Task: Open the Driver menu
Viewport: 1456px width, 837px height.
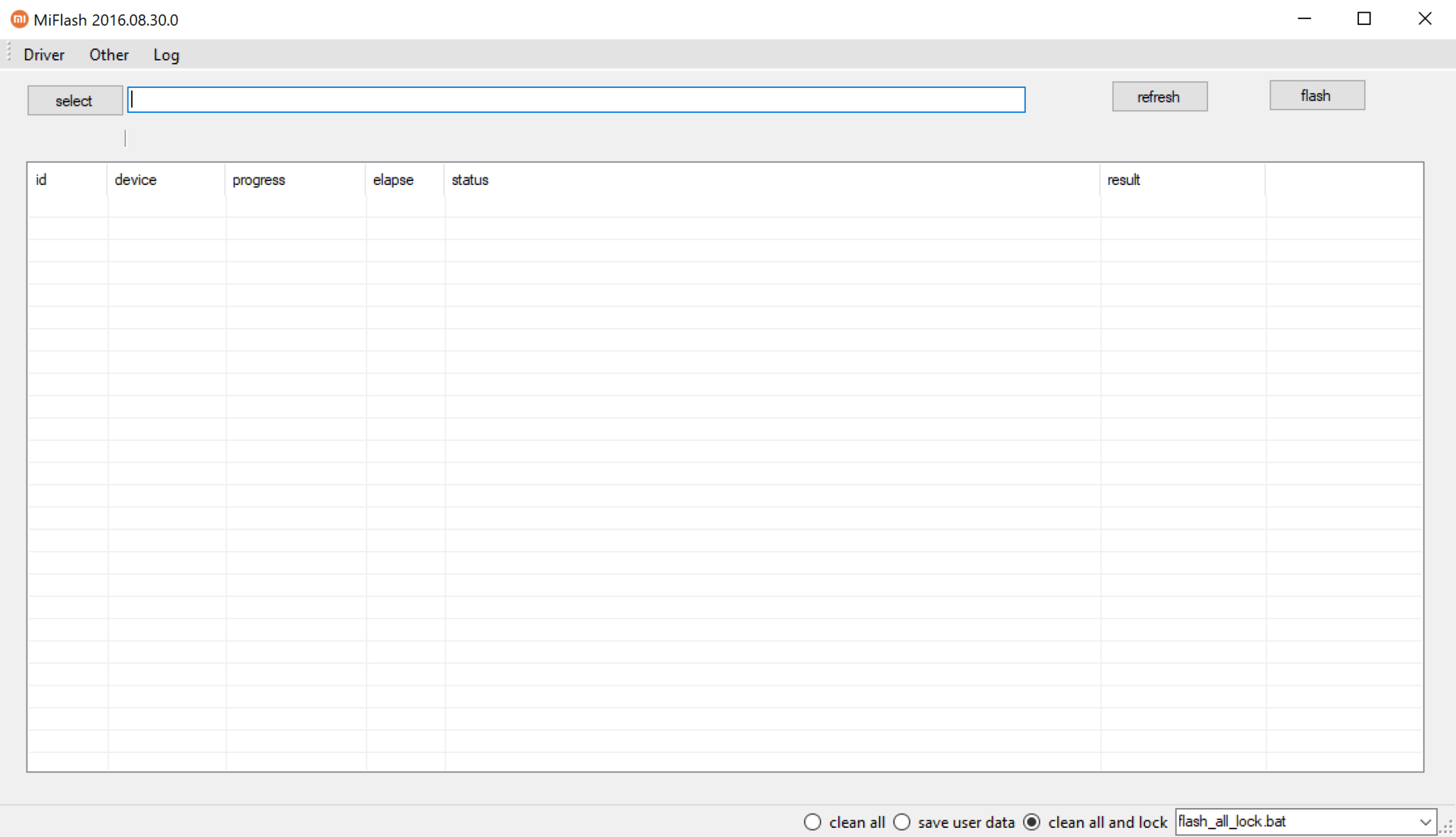Action: click(x=44, y=55)
